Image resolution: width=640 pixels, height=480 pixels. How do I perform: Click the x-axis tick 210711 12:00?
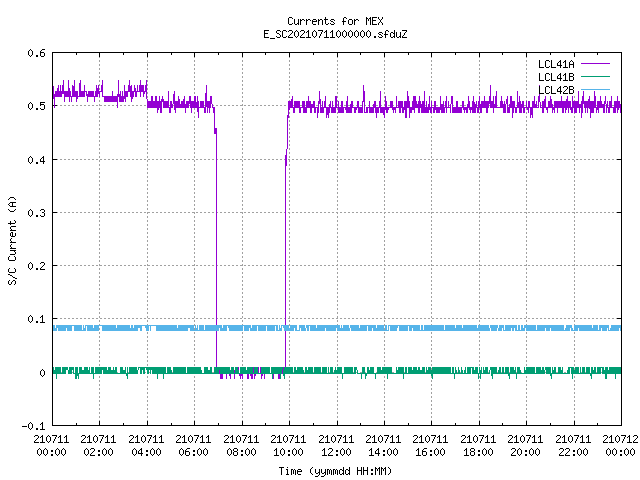tap(336, 446)
